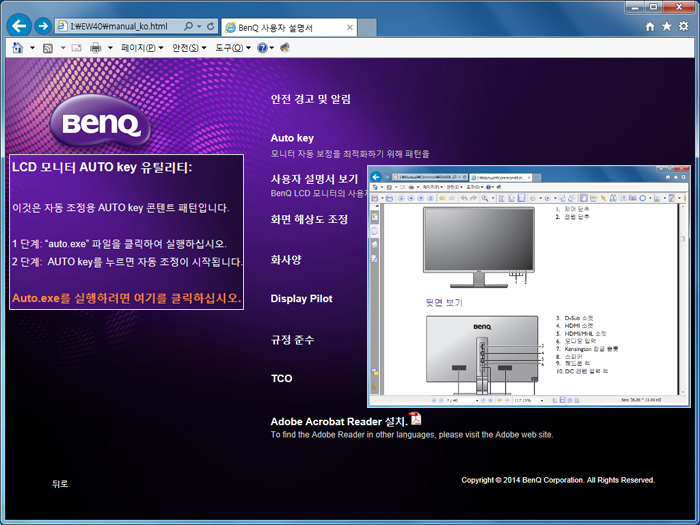
Task: Click the browser Forward arrow button
Action: point(43,25)
